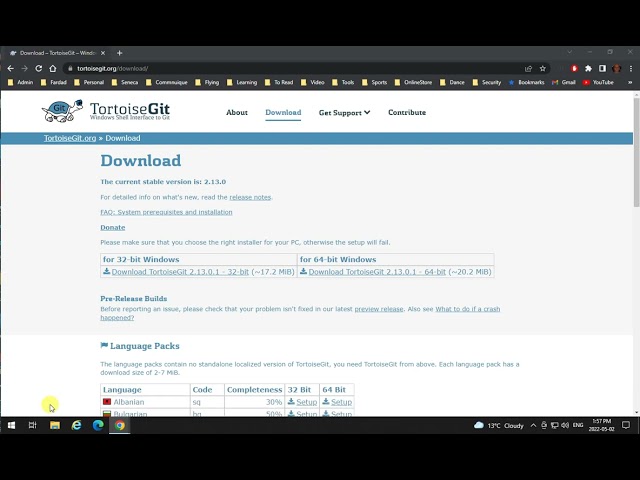Viewport: 640px width, 480px height.
Task: Open the Security bookmarks folder
Action: click(487, 82)
